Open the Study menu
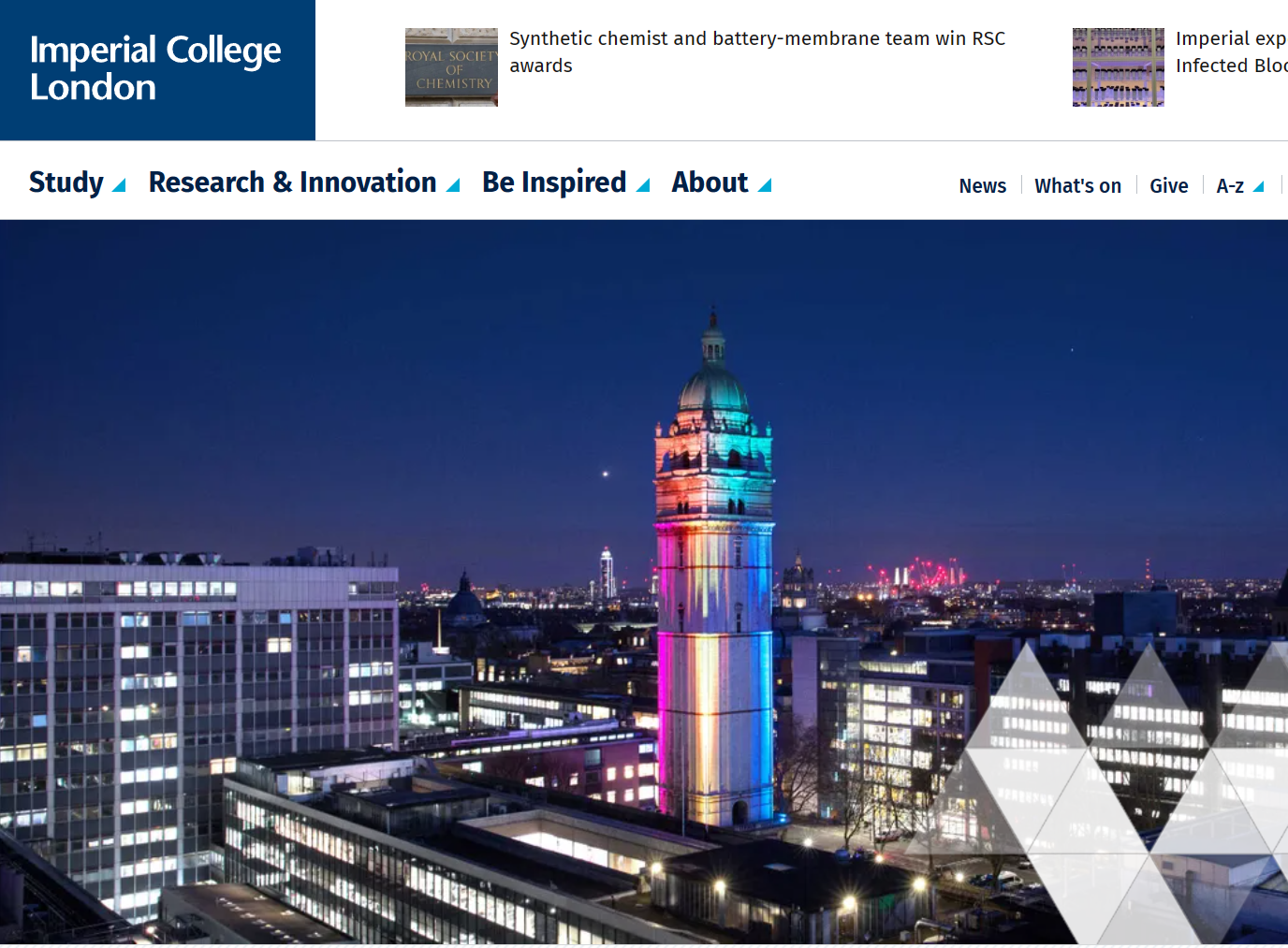The image size is (1288, 948). pos(66,182)
